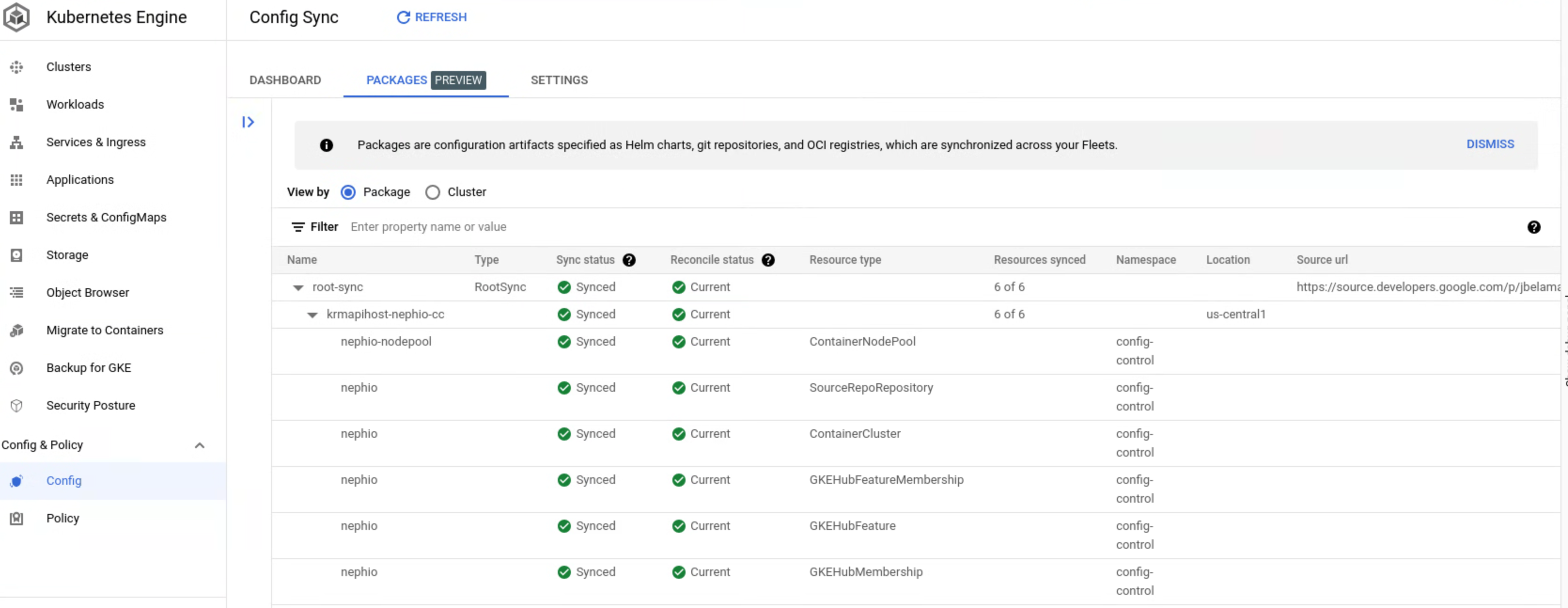Screen dimensions: 1568x608
Task: Select the Cluster view radio button
Action: click(432, 192)
